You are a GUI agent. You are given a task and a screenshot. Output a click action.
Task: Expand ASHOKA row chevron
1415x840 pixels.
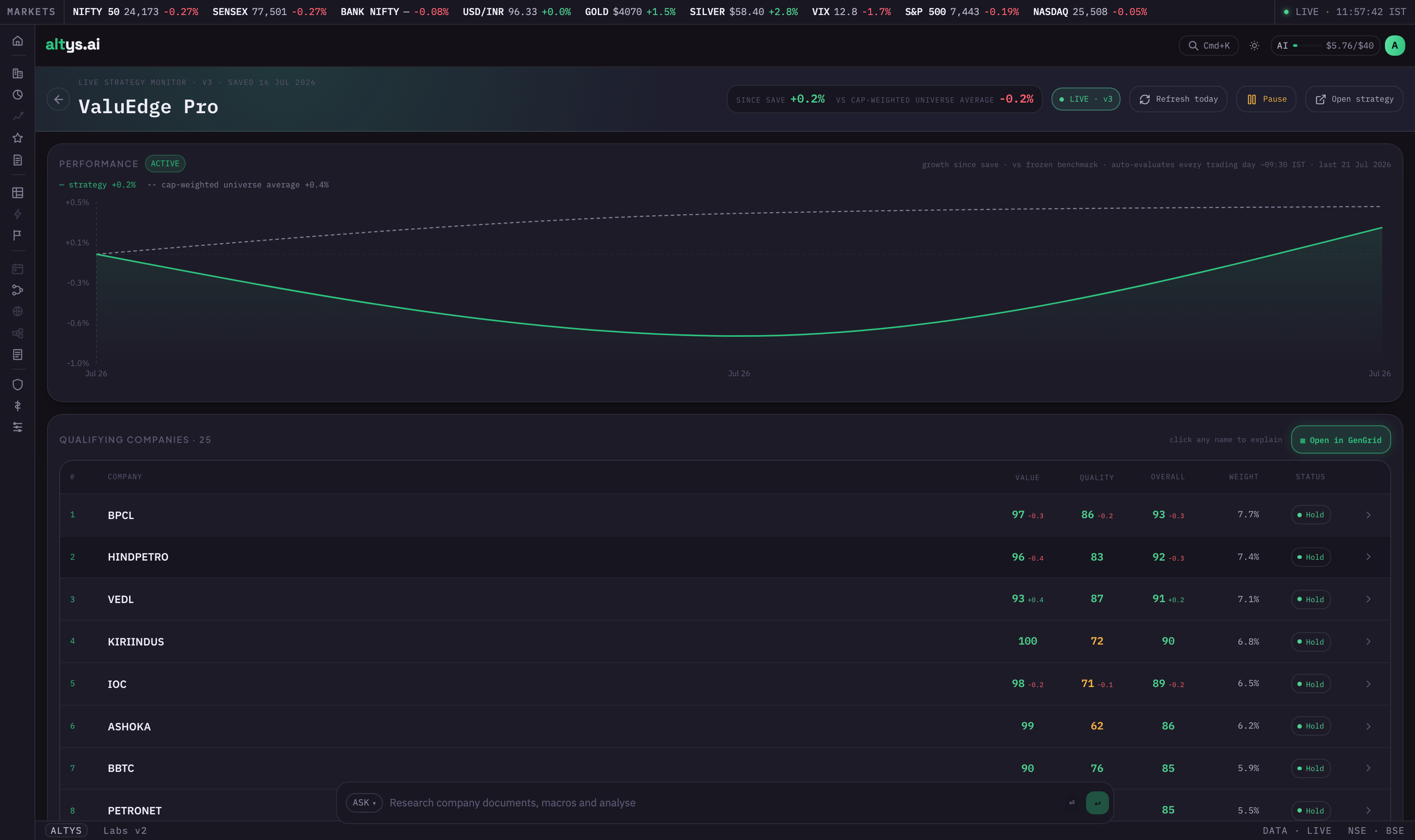[x=1368, y=726]
